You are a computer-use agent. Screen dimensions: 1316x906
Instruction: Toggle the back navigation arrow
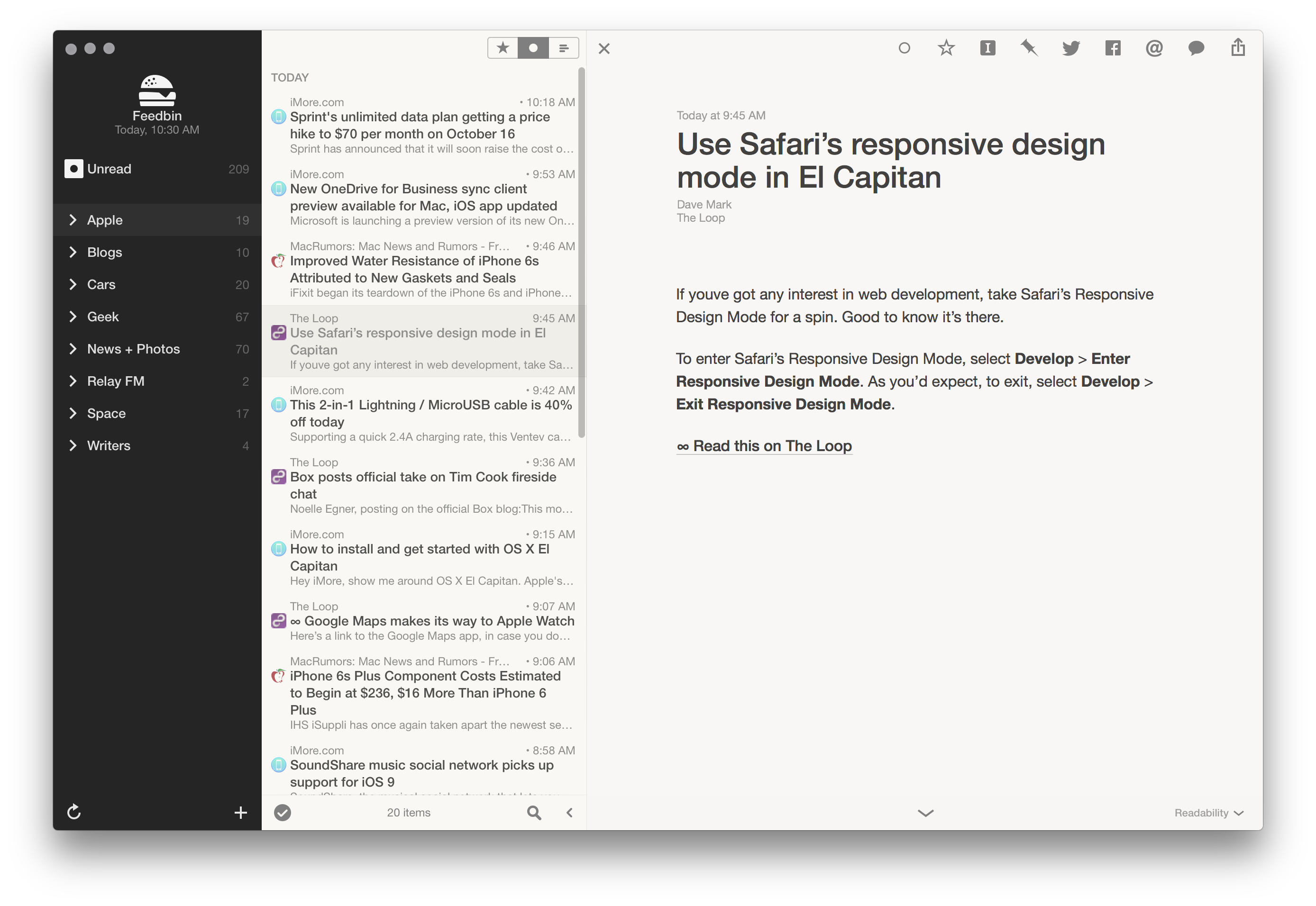click(569, 812)
